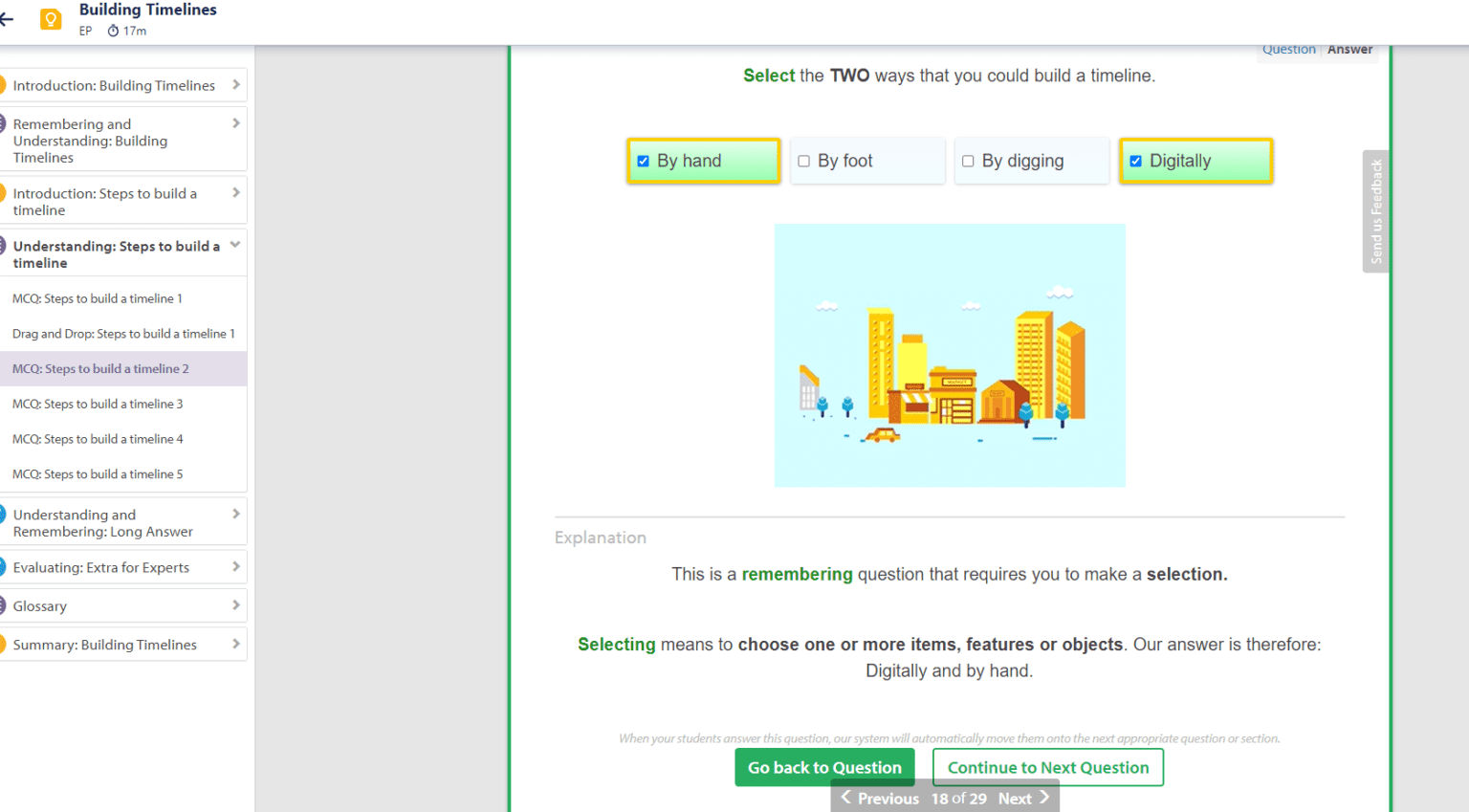Tick the By foot checkbox
The image size is (1469, 812).
click(x=804, y=162)
